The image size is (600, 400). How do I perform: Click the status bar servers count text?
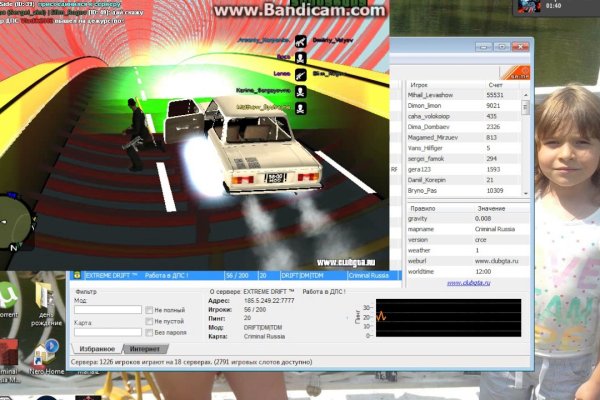pyautogui.click(x=191, y=362)
